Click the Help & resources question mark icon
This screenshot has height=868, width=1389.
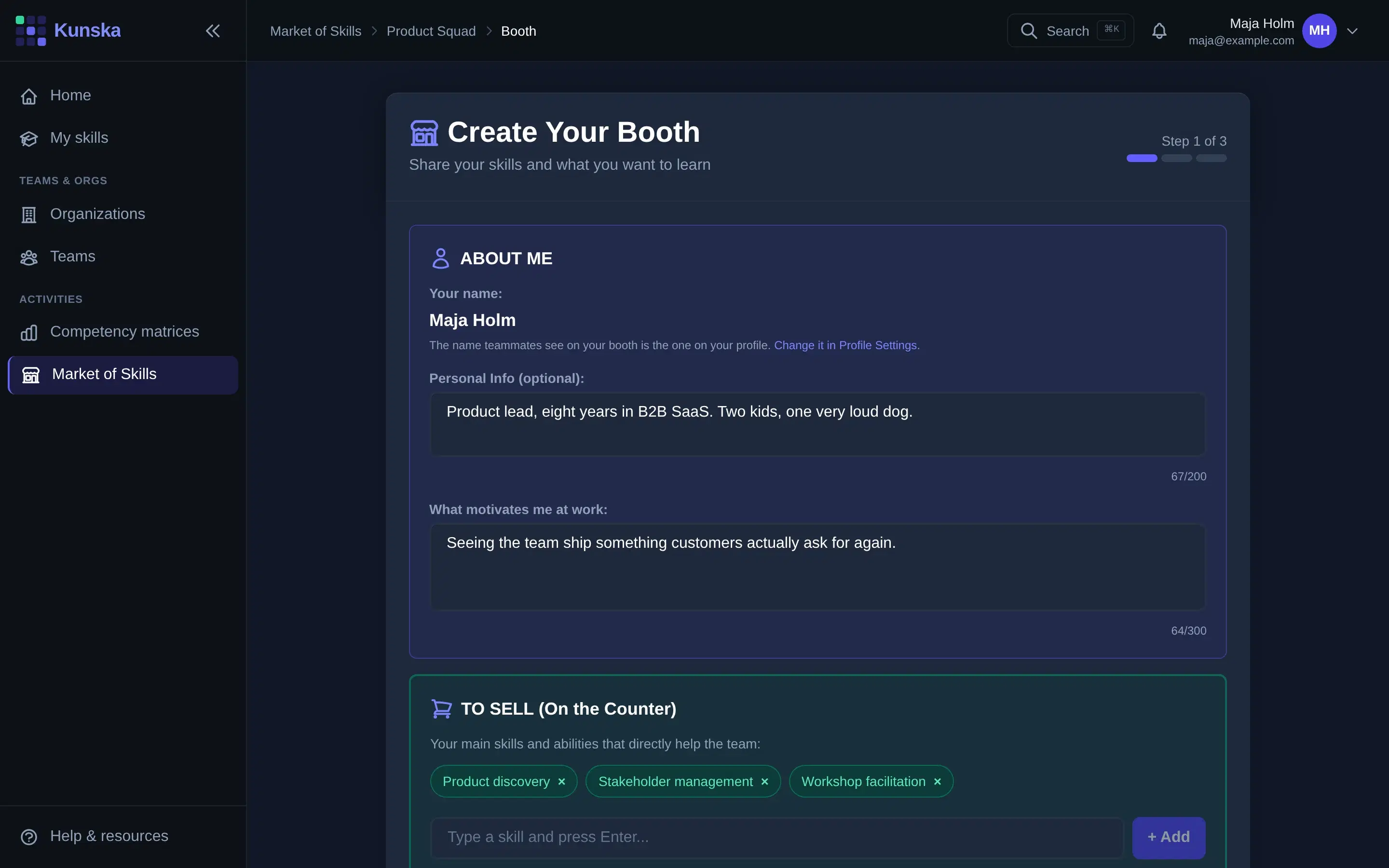[x=29, y=837]
